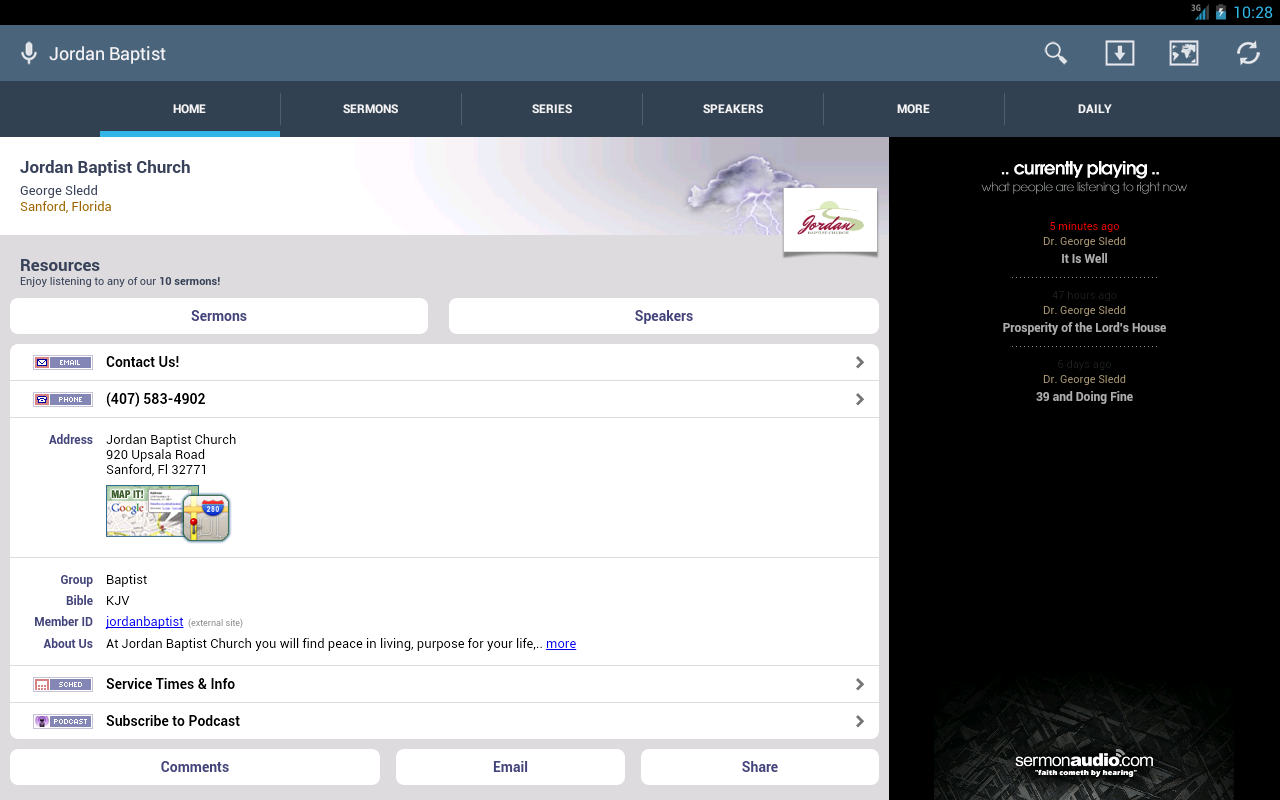Tap the 'Sanford, Florida' location text

[66, 207]
